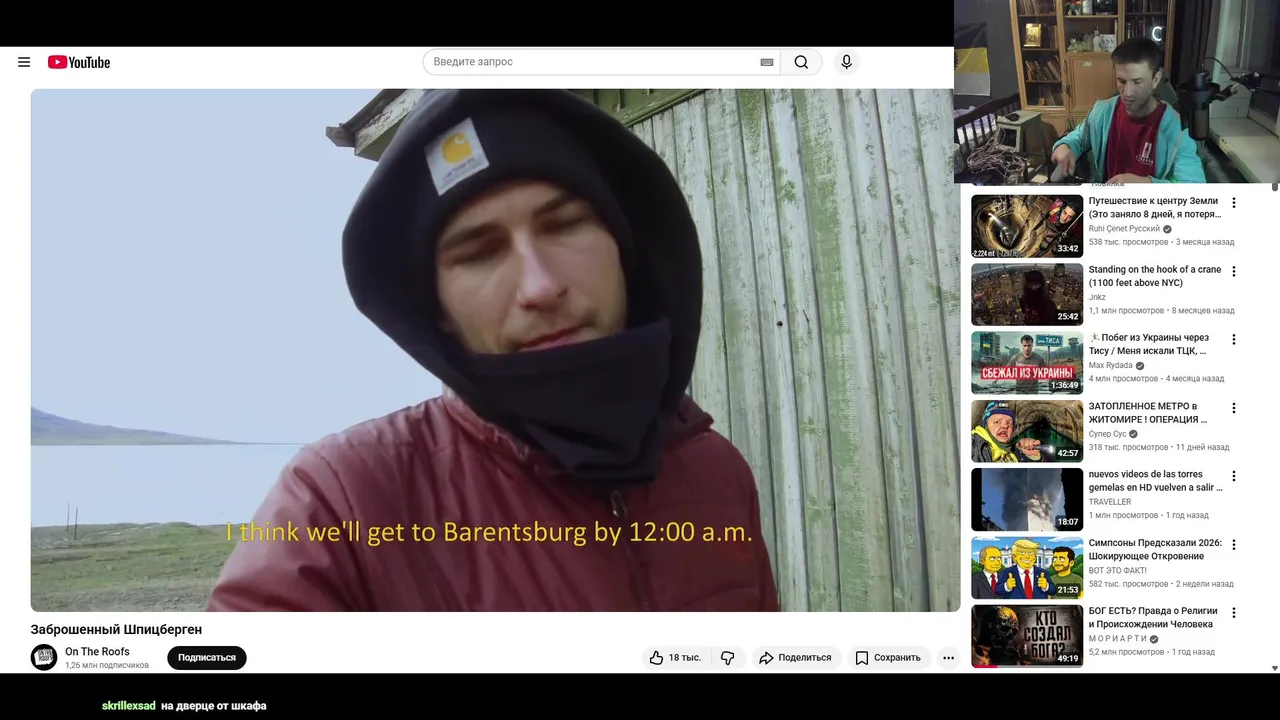This screenshot has height=720, width=1280.
Task: Click the magnifier search button
Action: 801,62
